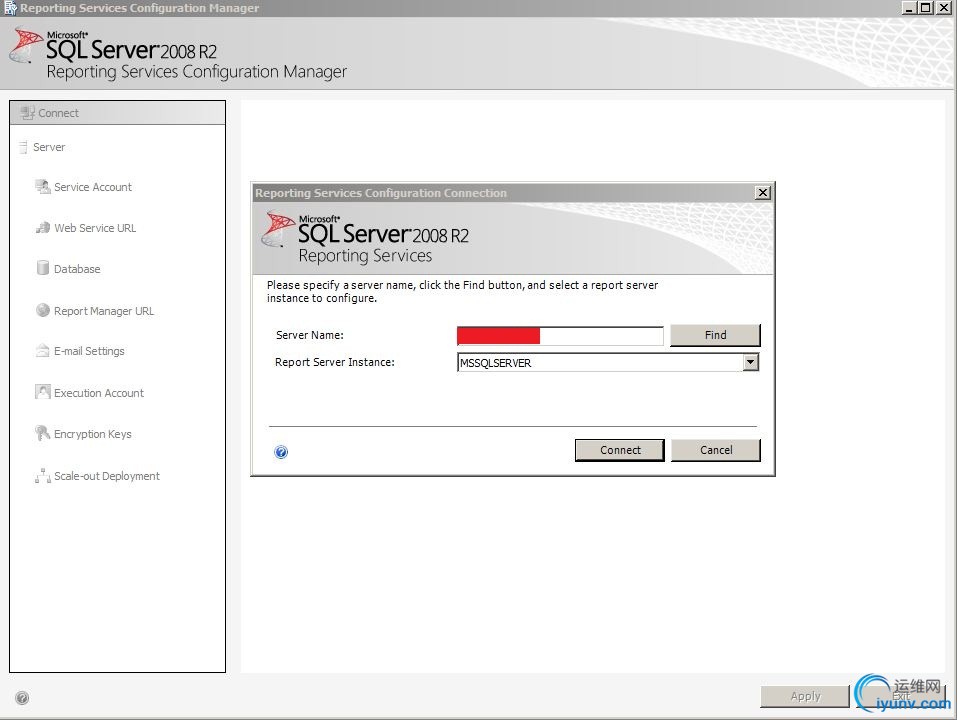This screenshot has height=720, width=957.
Task: Click the Server Name input field
Action: [560, 336]
